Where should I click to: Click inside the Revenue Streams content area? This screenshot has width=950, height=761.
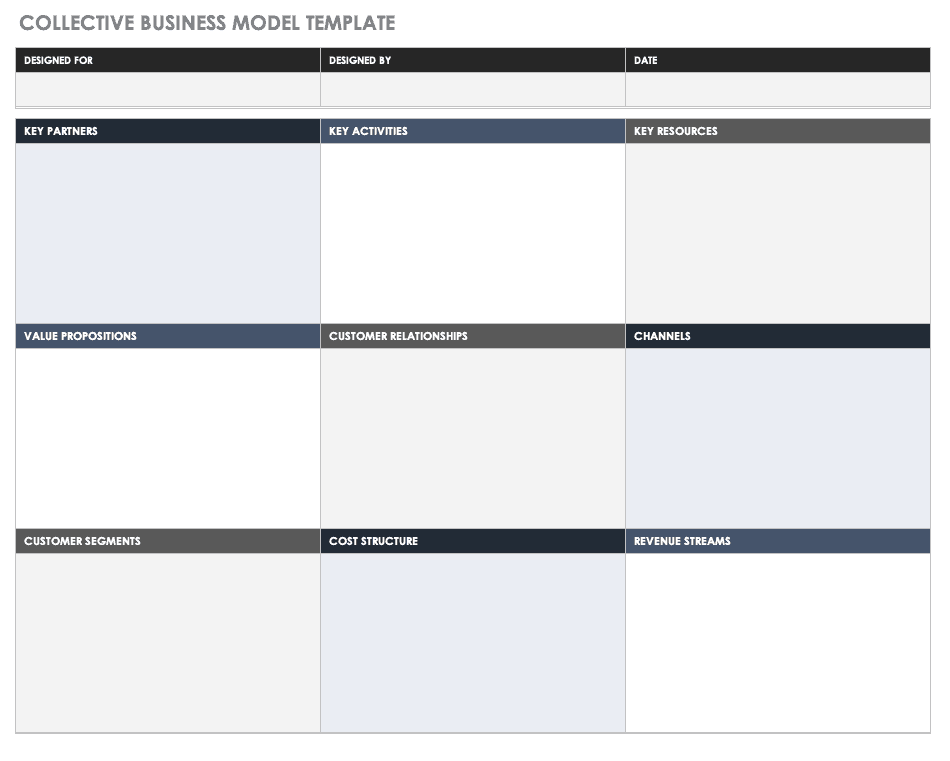pyautogui.click(x=777, y=643)
